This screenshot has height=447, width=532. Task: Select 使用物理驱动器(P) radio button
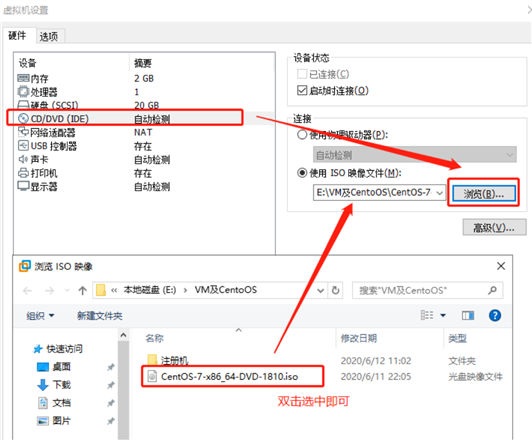[x=302, y=135]
